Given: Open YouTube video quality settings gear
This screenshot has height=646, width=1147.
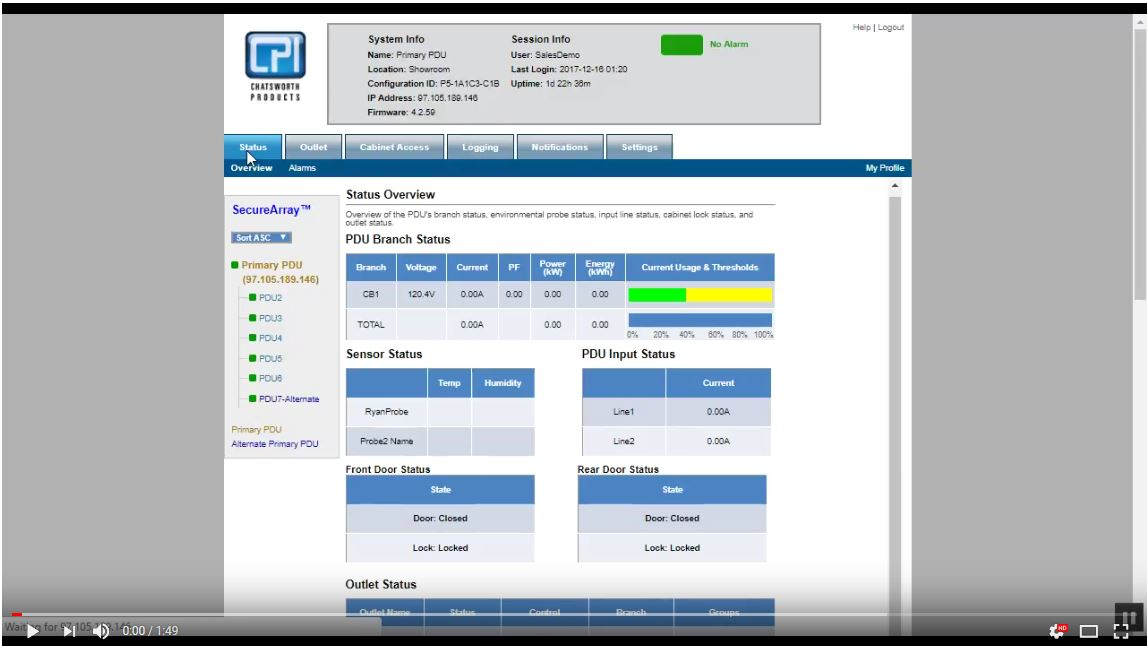Looking at the screenshot, I should click(1056, 631).
